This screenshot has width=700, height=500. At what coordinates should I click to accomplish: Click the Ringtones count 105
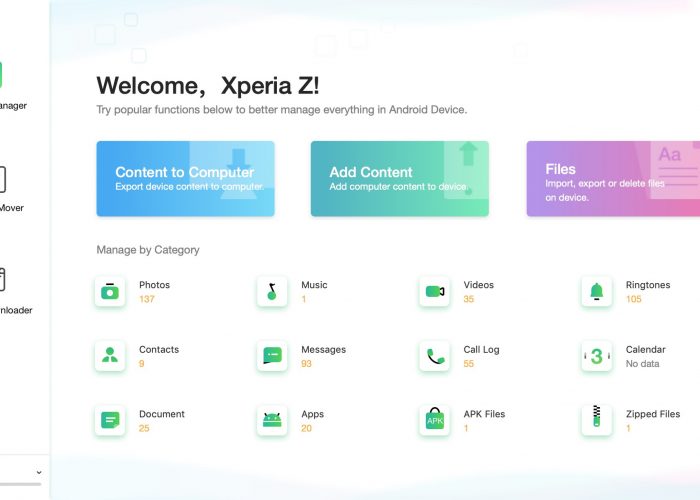point(633,299)
